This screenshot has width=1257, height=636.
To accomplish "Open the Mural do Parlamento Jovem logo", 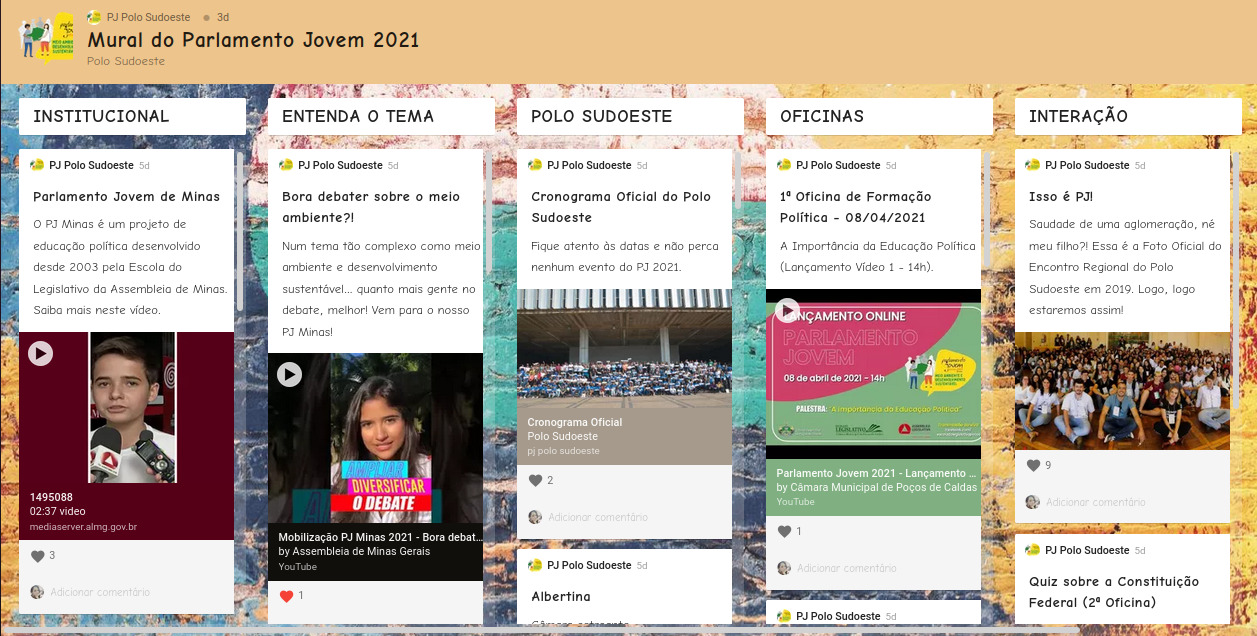I will pyautogui.click(x=47, y=39).
